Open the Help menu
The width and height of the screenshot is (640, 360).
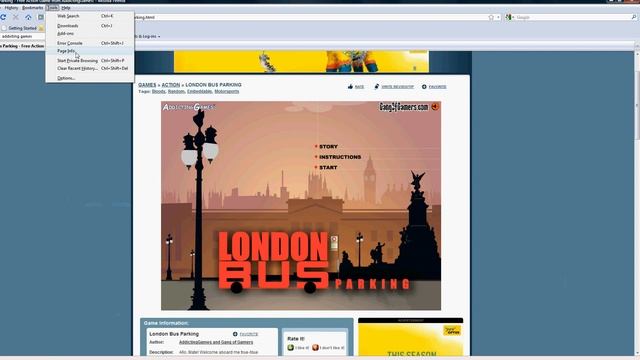click(x=66, y=8)
